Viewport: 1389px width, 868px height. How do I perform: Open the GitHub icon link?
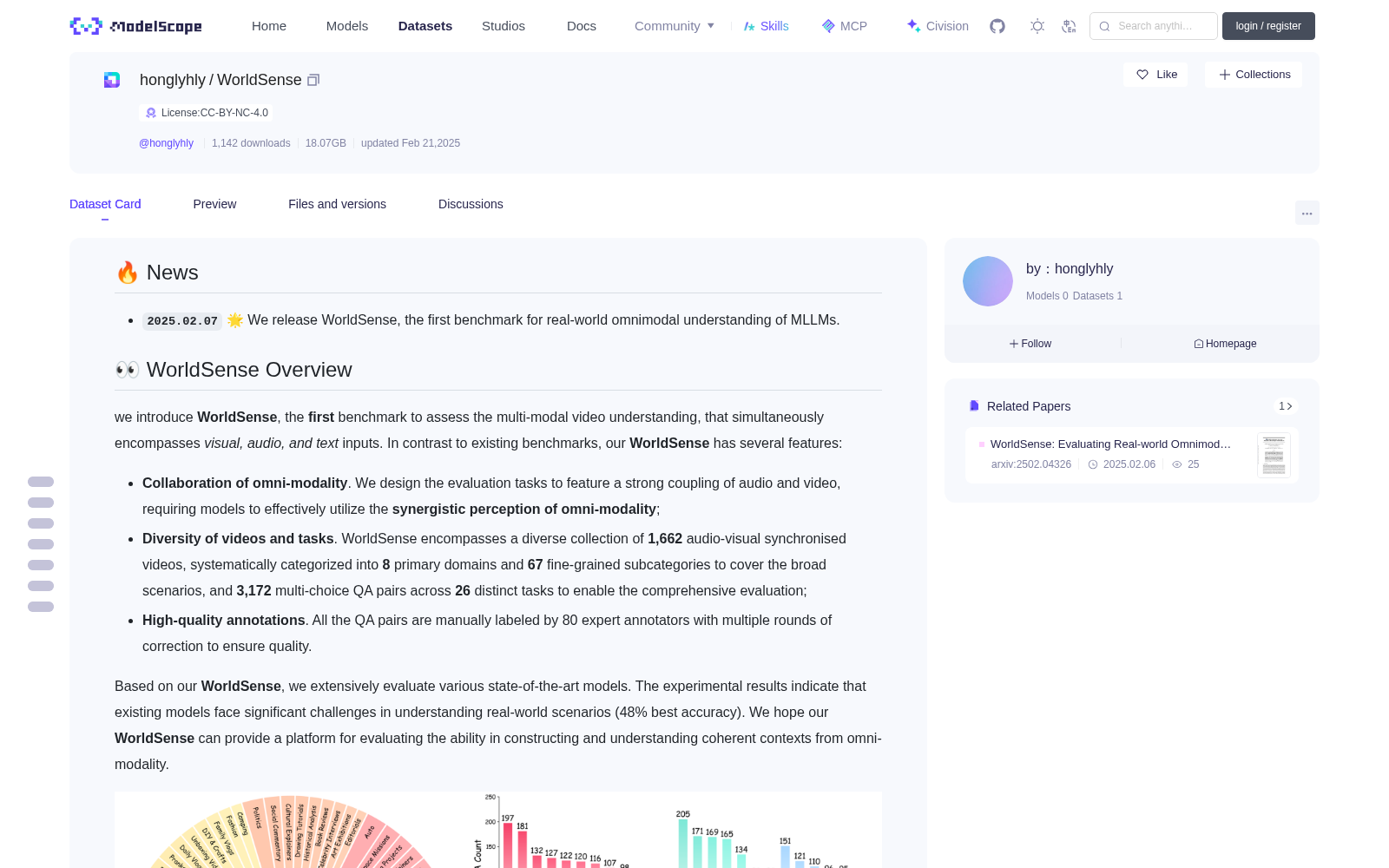997,26
